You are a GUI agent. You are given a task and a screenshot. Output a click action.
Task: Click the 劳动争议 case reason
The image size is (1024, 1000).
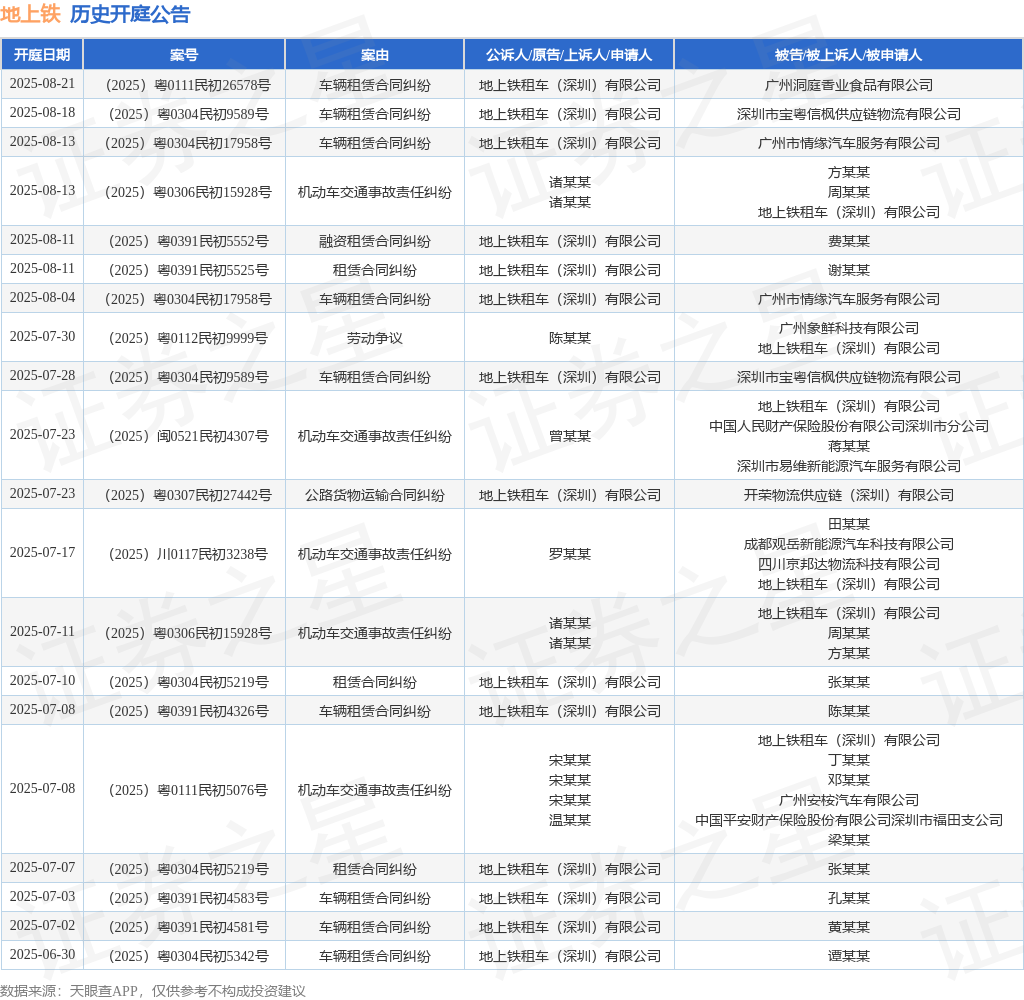pyautogui.click(x=374, y=338)
